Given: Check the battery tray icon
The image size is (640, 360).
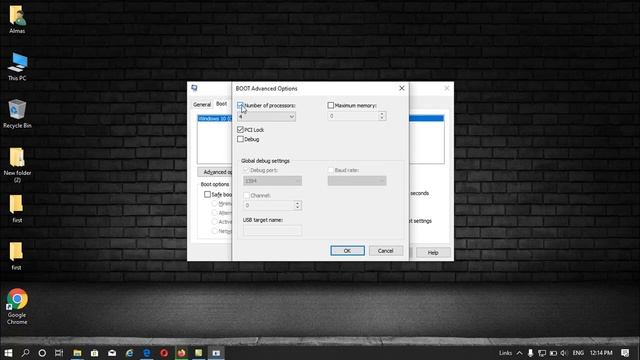Looking at the screenshot, I should tap(553, 353).
